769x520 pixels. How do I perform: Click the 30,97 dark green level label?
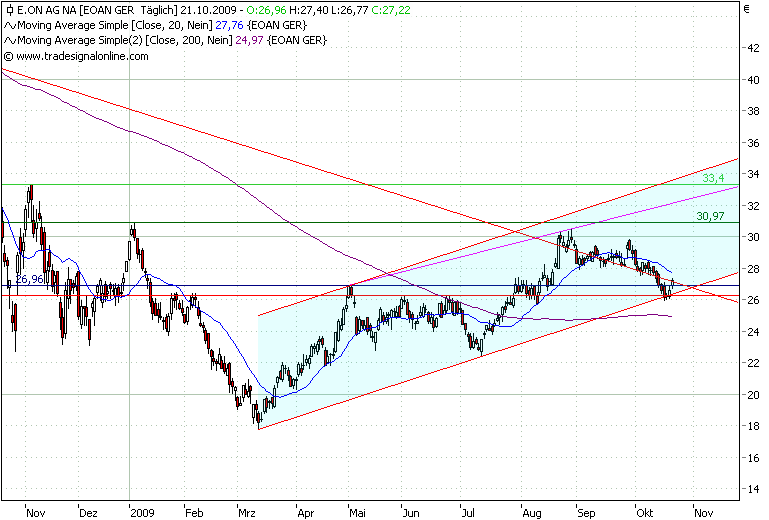pos(710,216)
